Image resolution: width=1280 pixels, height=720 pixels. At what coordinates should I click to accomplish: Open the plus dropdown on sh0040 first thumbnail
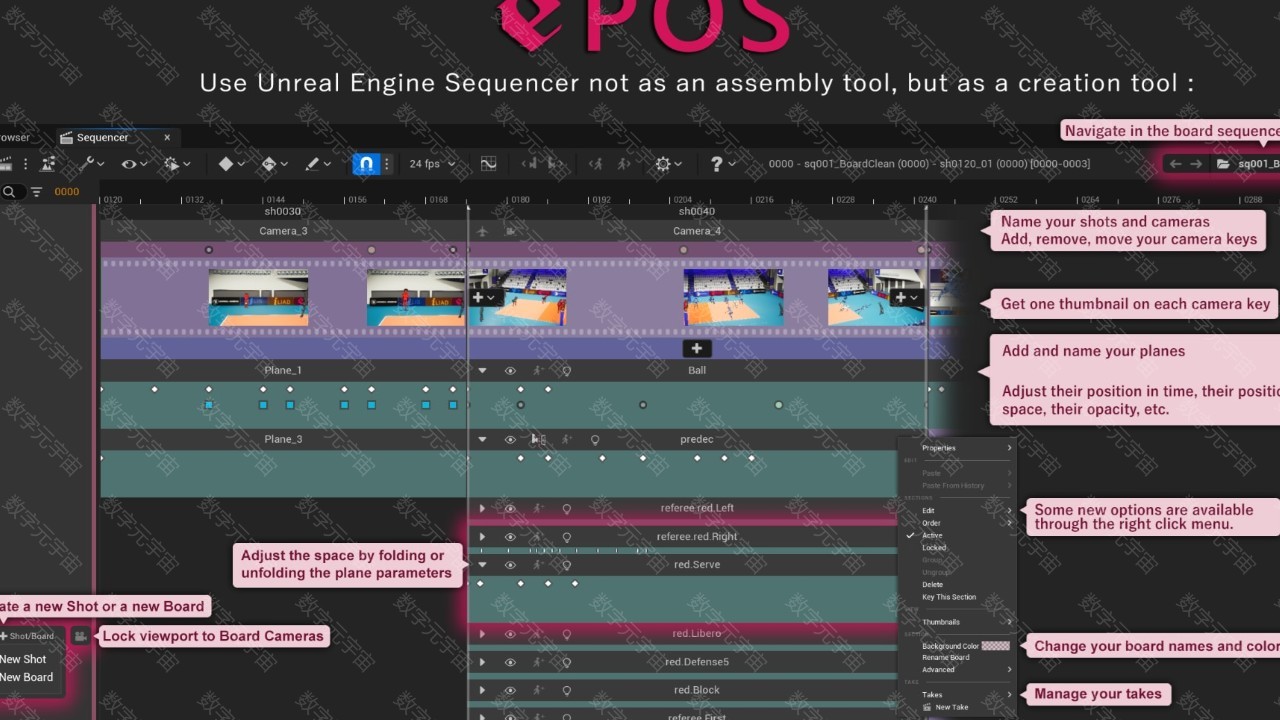[x=484, y=297]
